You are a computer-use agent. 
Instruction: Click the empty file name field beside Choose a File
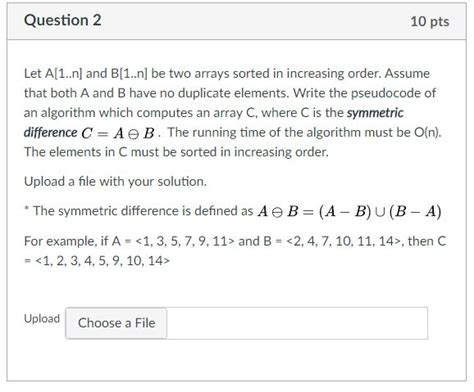[x=297, y=323]
